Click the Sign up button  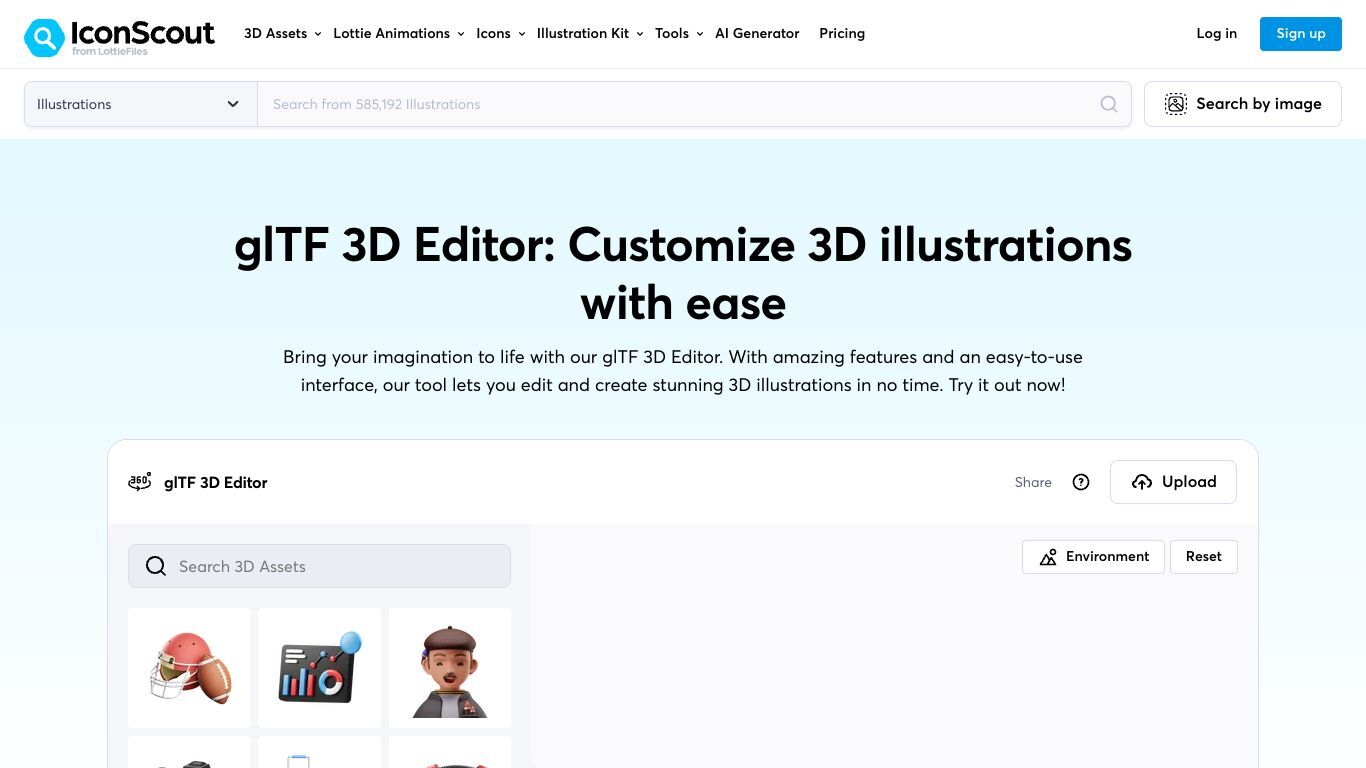1301,33
